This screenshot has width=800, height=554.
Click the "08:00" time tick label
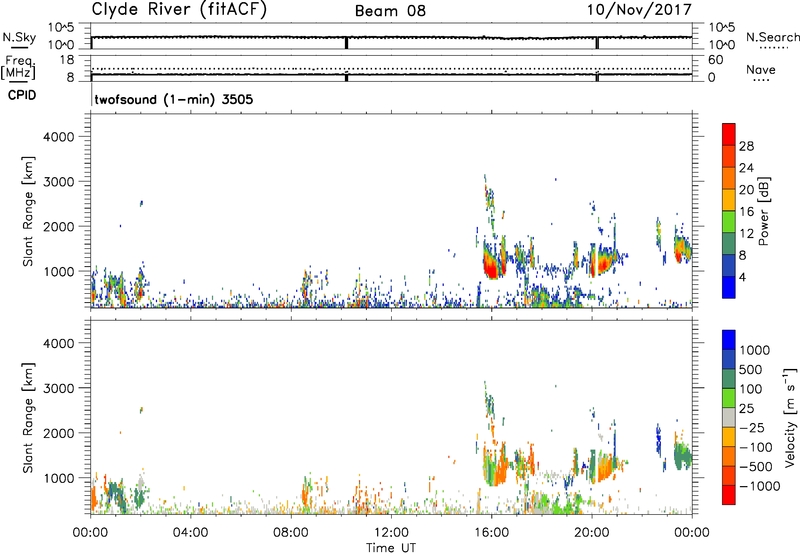291,533
